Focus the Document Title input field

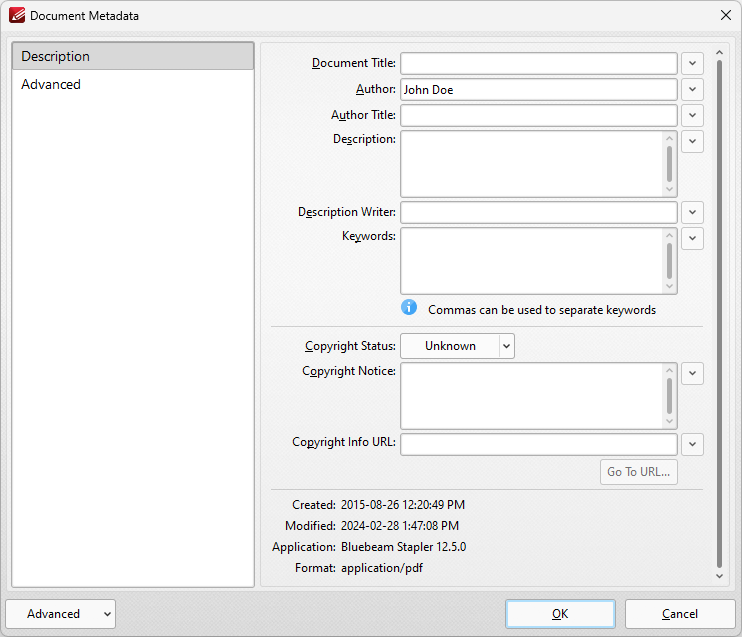click(x=539, y=63)
